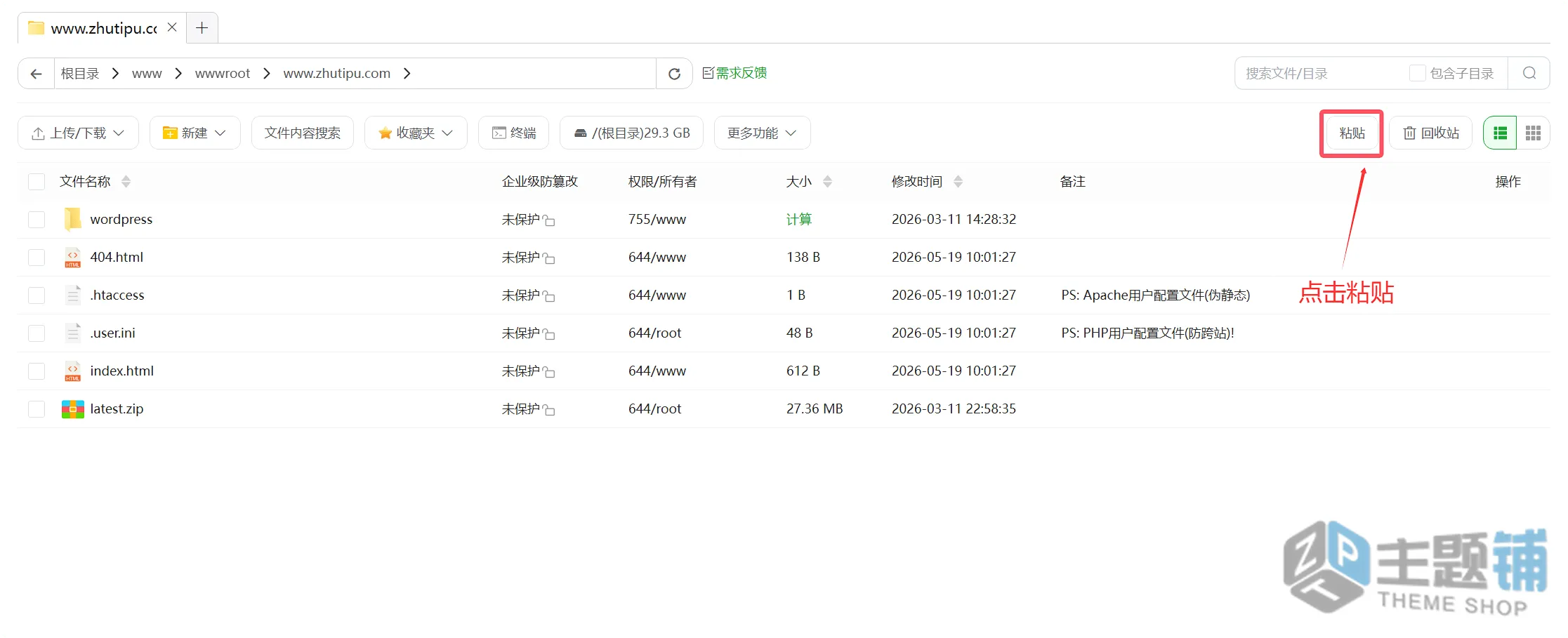Toggle tamper-proof lock for wordpress
This screenshot has height=638, width=1568.
click(x=549, y=220)
